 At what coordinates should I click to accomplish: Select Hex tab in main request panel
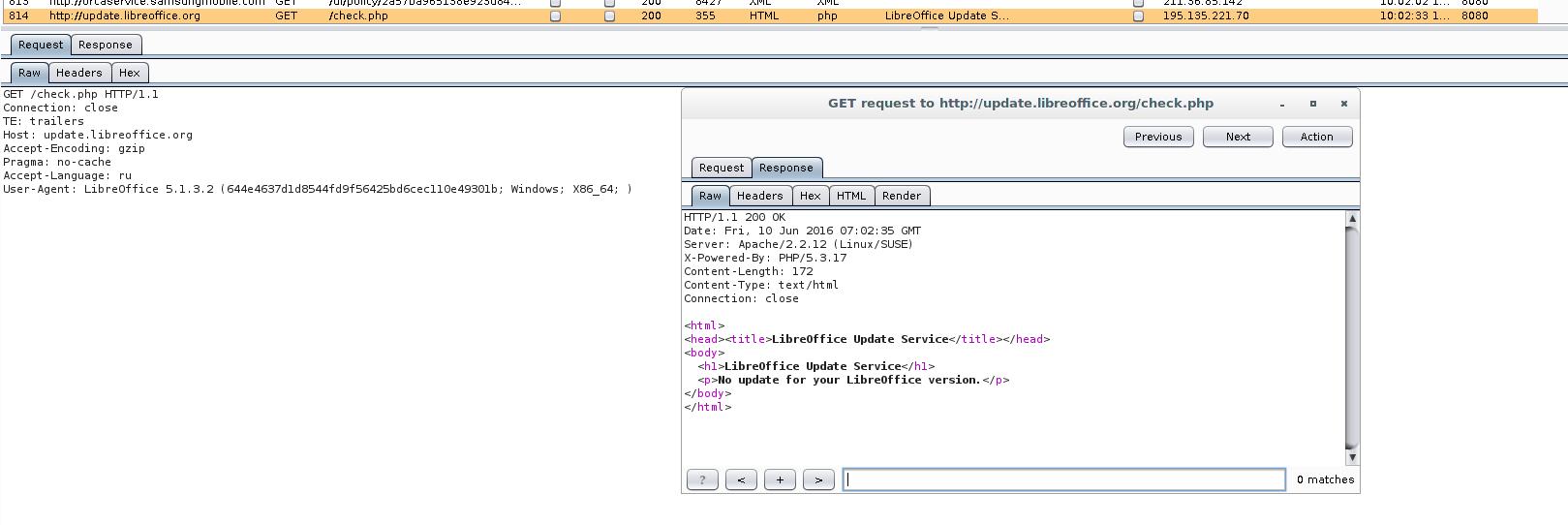[x=129, y=73]
